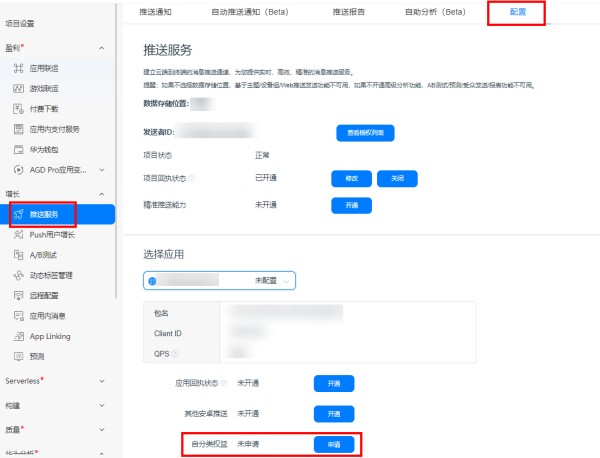Viewport: 600px width, 458px height.
Task: Click the A/B测试 sidebar icon
Action: tap(18, 255)
